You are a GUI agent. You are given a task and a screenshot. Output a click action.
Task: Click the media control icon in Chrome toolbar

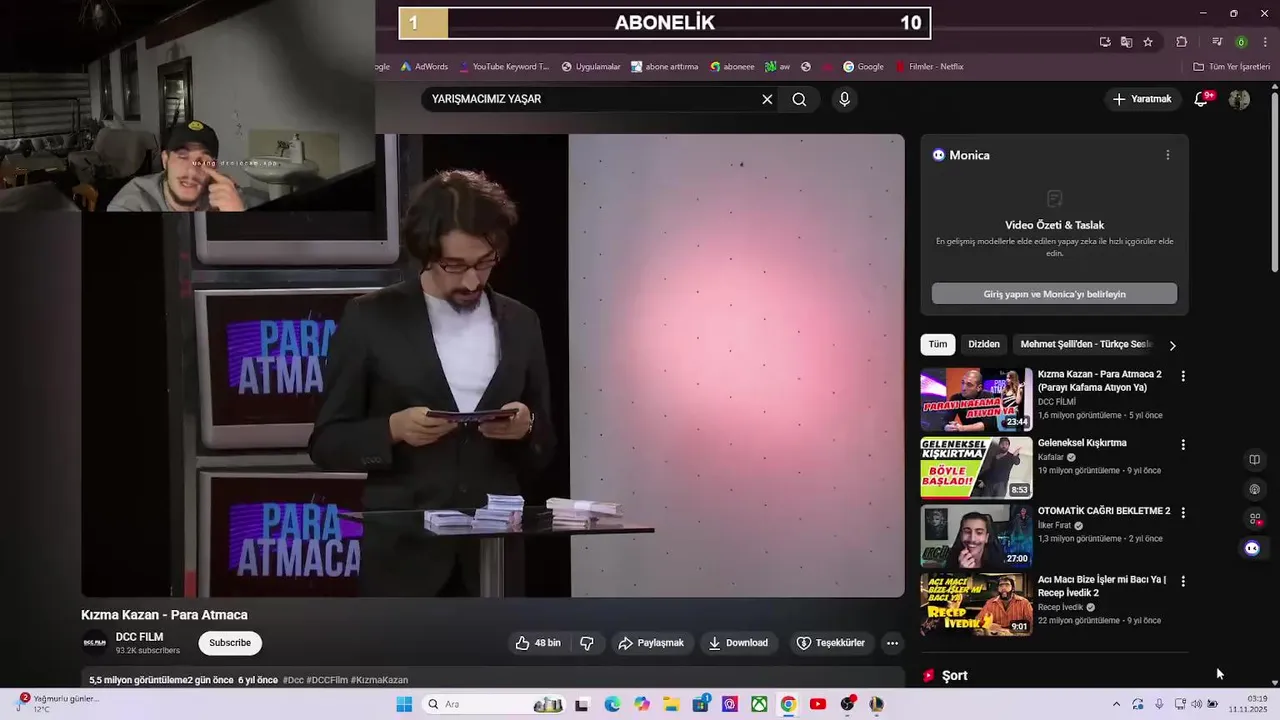(x=1217, y=42)
